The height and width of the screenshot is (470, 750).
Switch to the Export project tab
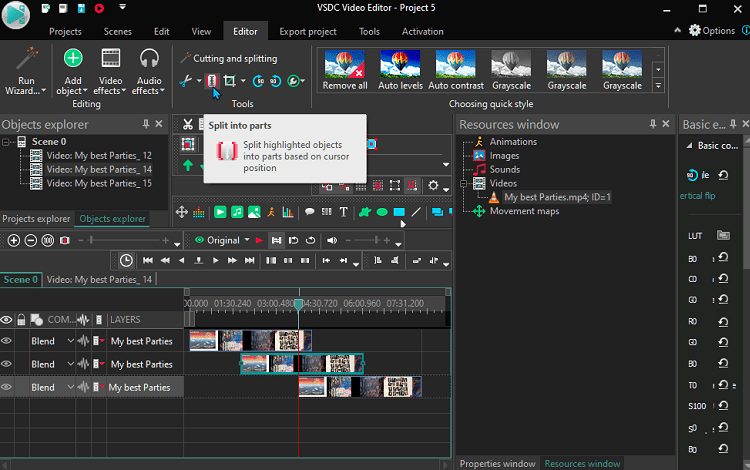[x=308, y=32]
